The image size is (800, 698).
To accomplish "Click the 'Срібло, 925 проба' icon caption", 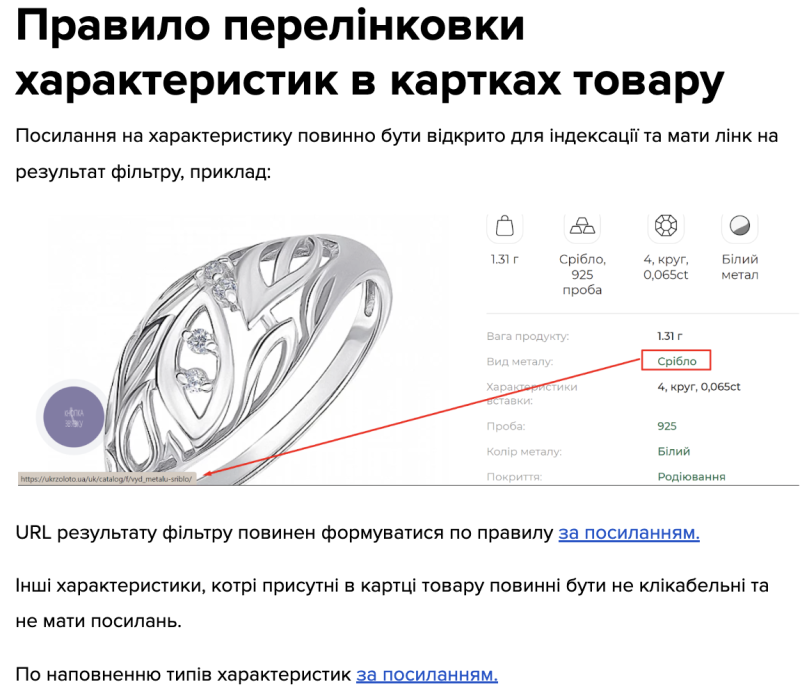I will [582, 275].
